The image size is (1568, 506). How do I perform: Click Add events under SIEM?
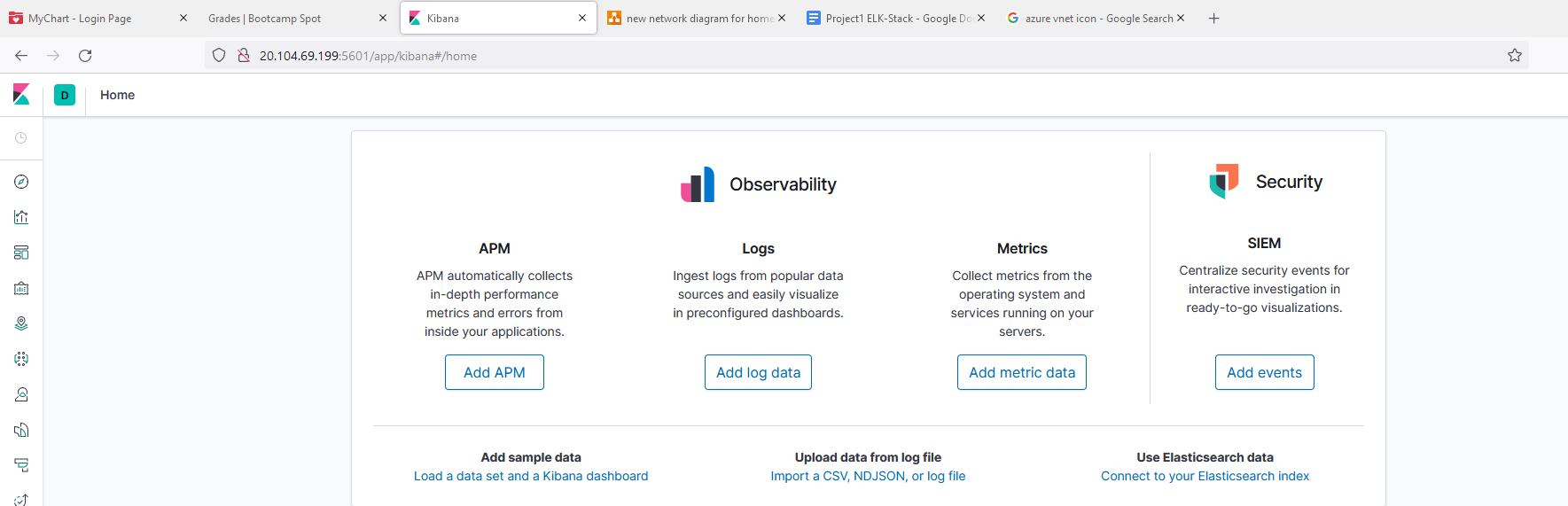[1264, 372]
